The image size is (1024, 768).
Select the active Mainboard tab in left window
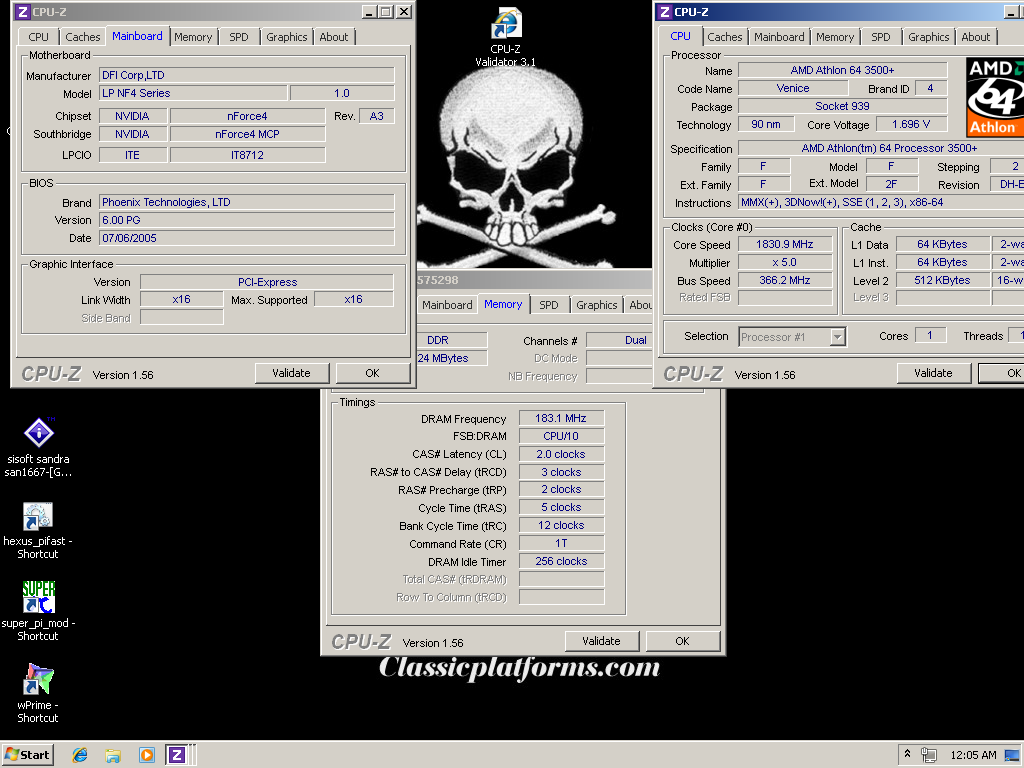pos(137,36)
